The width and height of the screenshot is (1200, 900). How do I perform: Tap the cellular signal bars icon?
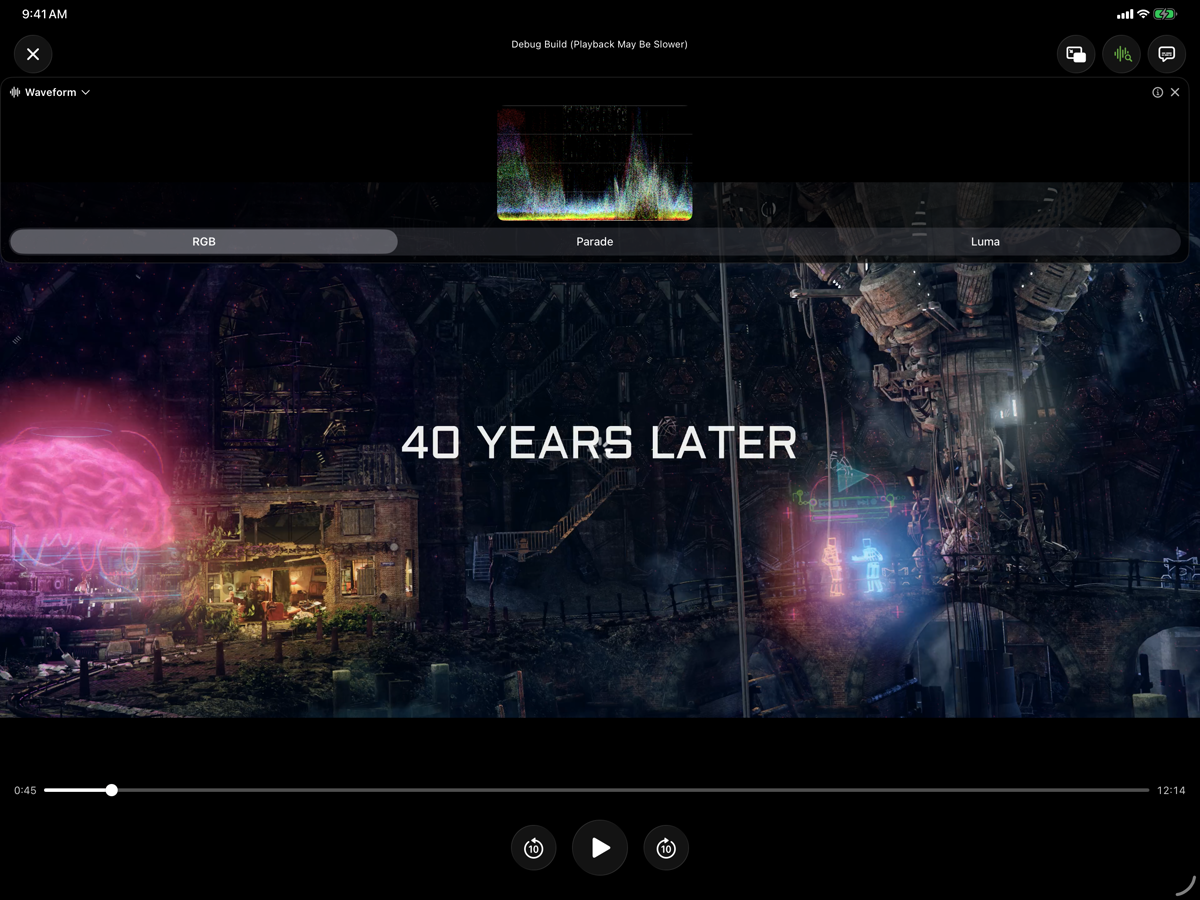click(x=1124, y=14)
